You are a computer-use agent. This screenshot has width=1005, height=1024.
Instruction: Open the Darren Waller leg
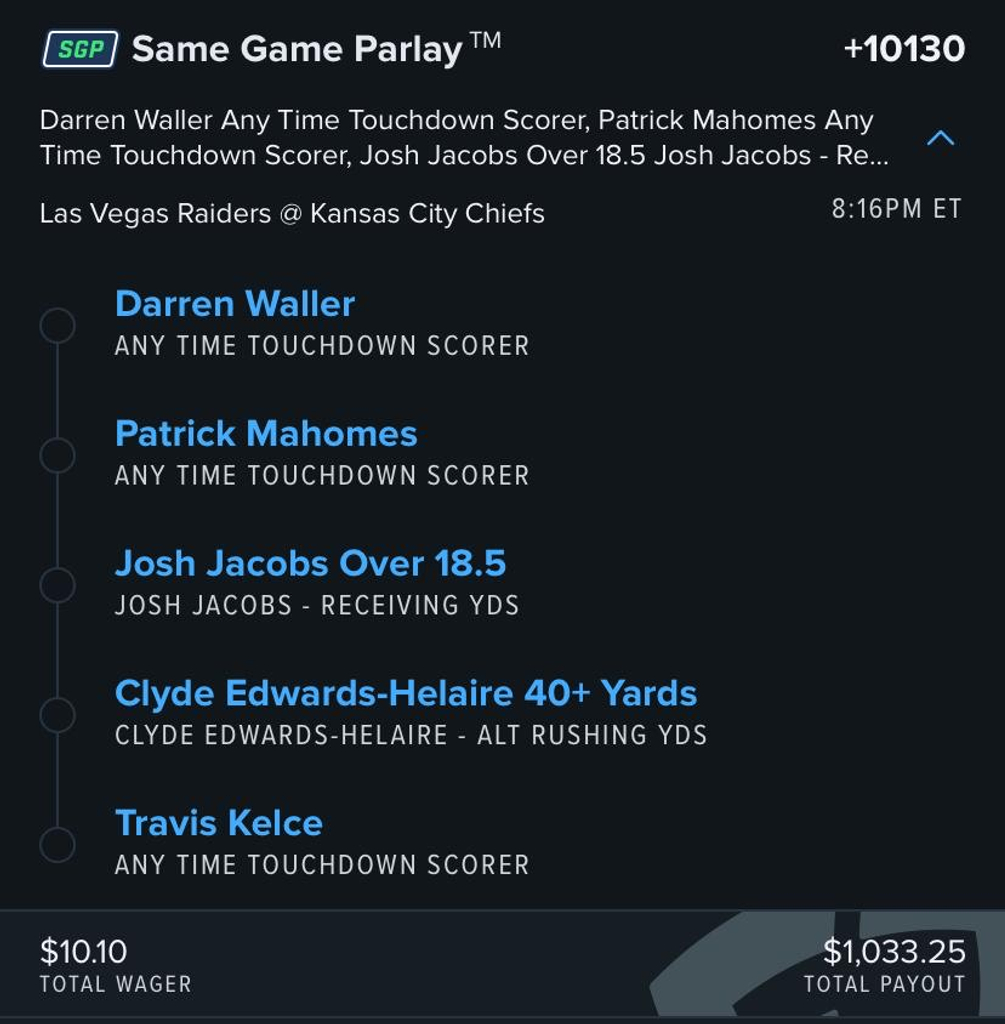(235, 304)
